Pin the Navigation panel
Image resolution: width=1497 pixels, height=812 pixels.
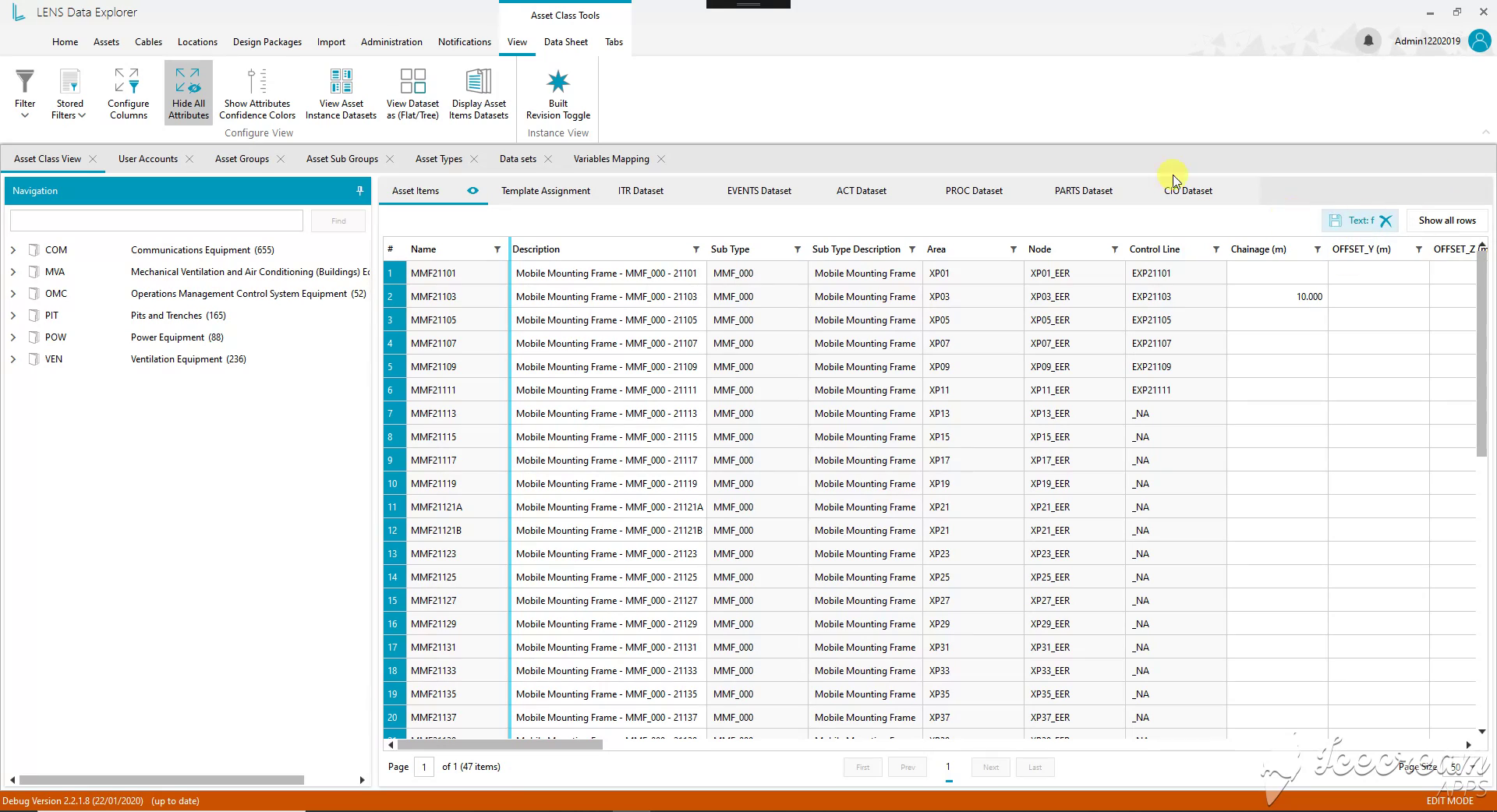[359, 190]
